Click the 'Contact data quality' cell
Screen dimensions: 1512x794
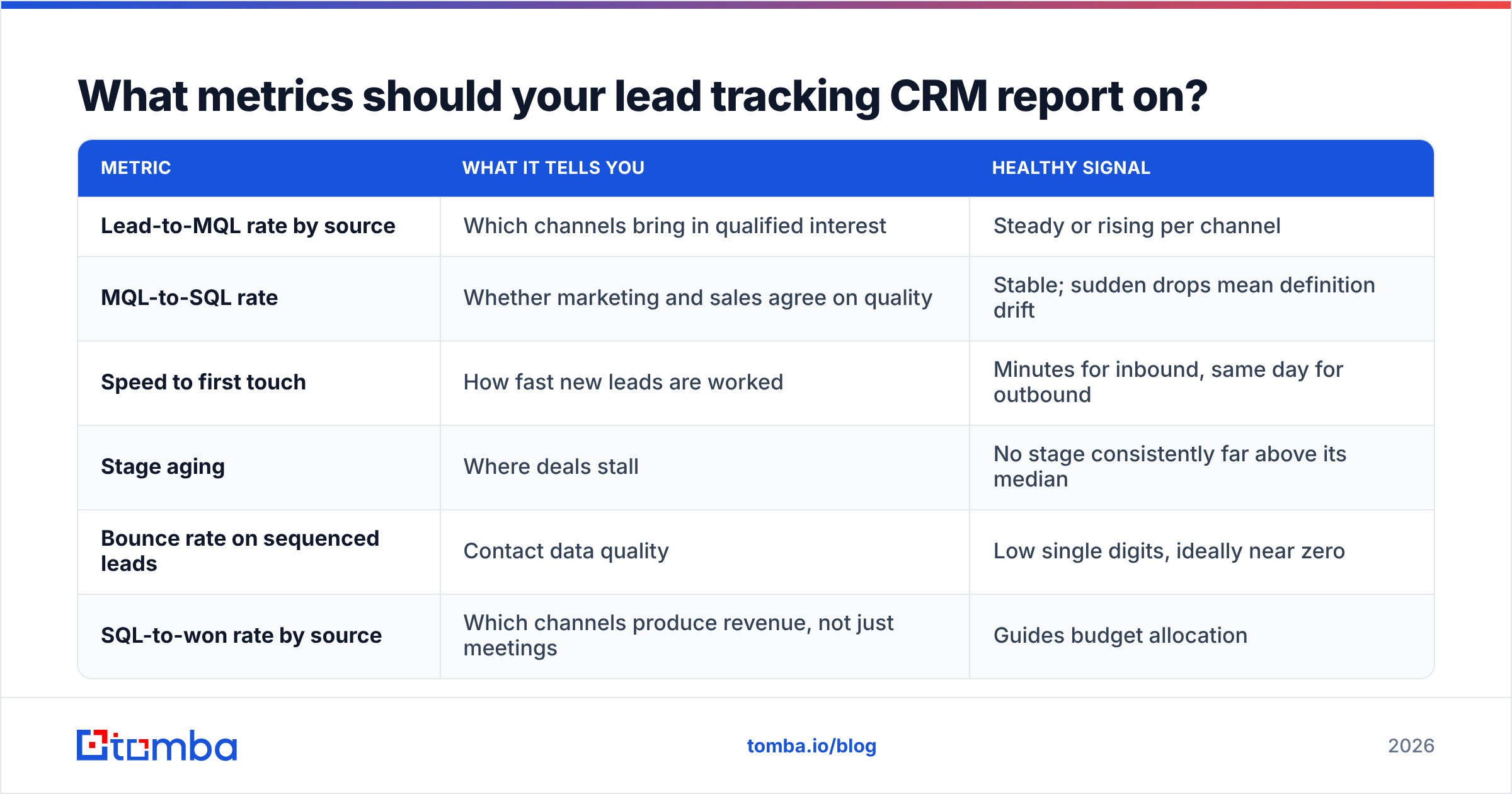click(x=705, y=552)
